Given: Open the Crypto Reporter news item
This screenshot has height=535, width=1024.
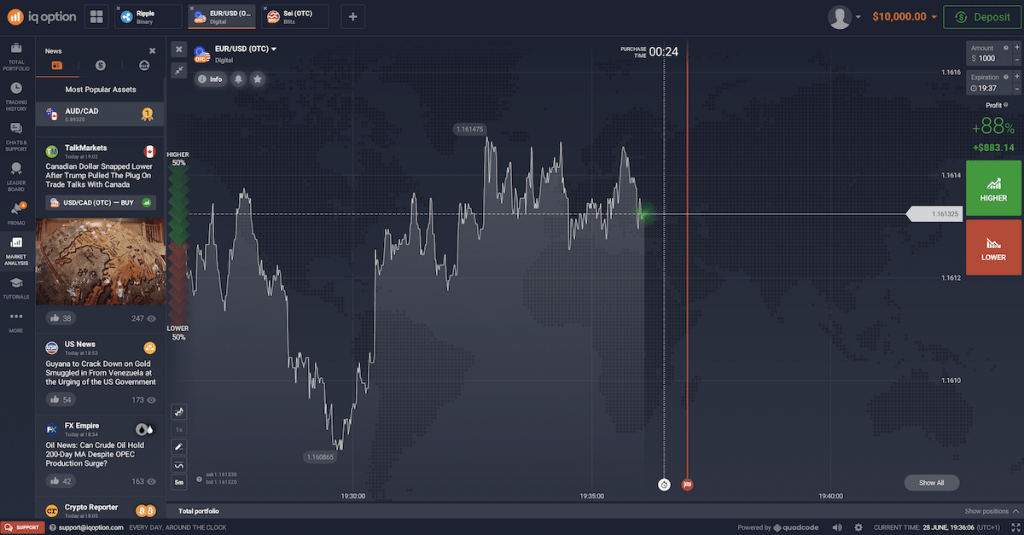Looking at the screenshot, I should [x=100, y=510].
